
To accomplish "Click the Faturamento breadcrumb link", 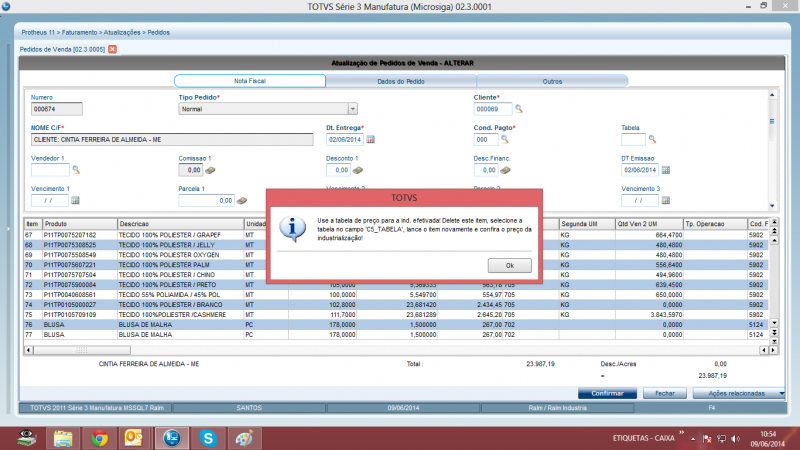I will (x=80, y=33).
